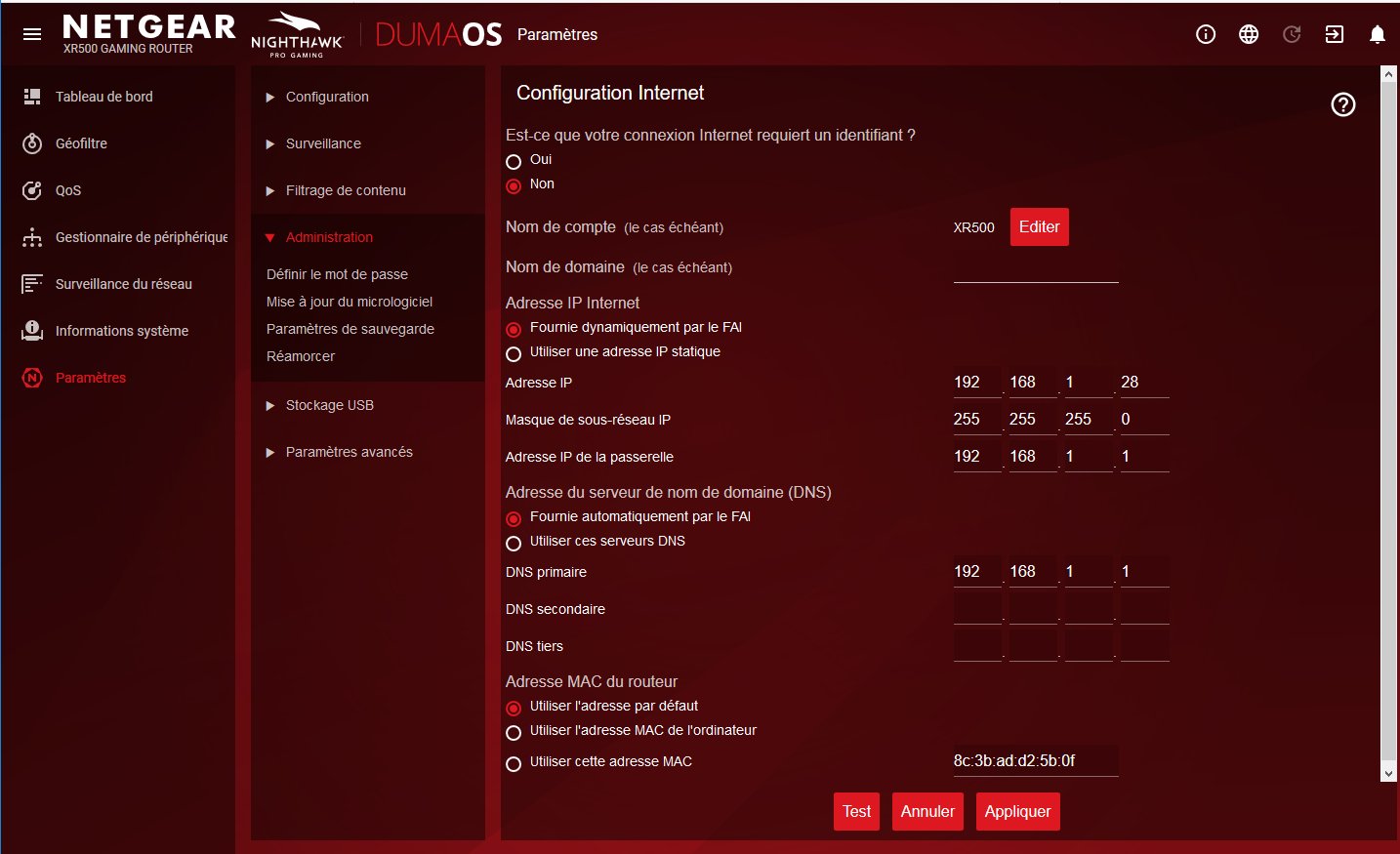This screenshot has width=1400, height=854.
Task: Open the help question mark icon
Action: pos(1342,104)
